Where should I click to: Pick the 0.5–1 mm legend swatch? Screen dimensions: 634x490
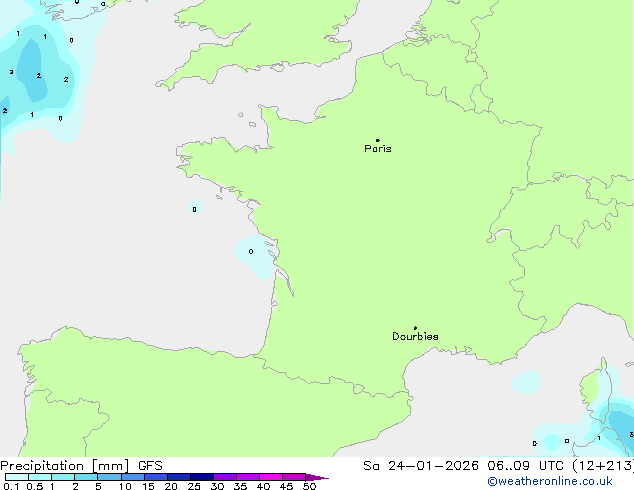40,477
